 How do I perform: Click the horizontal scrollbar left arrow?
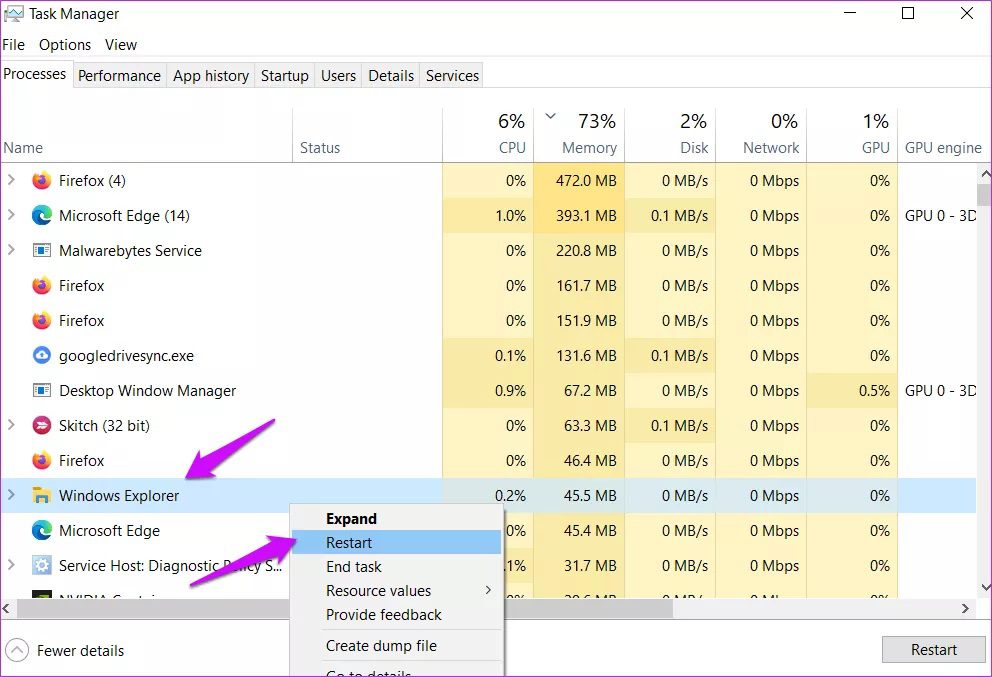6,609
